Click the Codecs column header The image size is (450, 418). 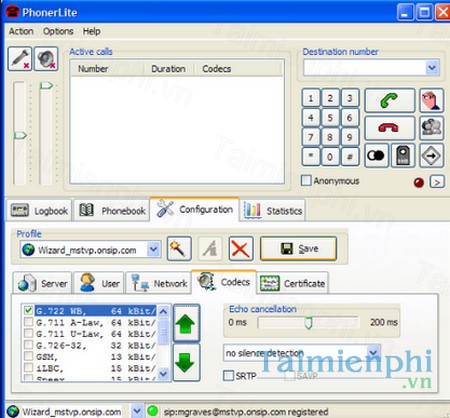click(238, 69)
